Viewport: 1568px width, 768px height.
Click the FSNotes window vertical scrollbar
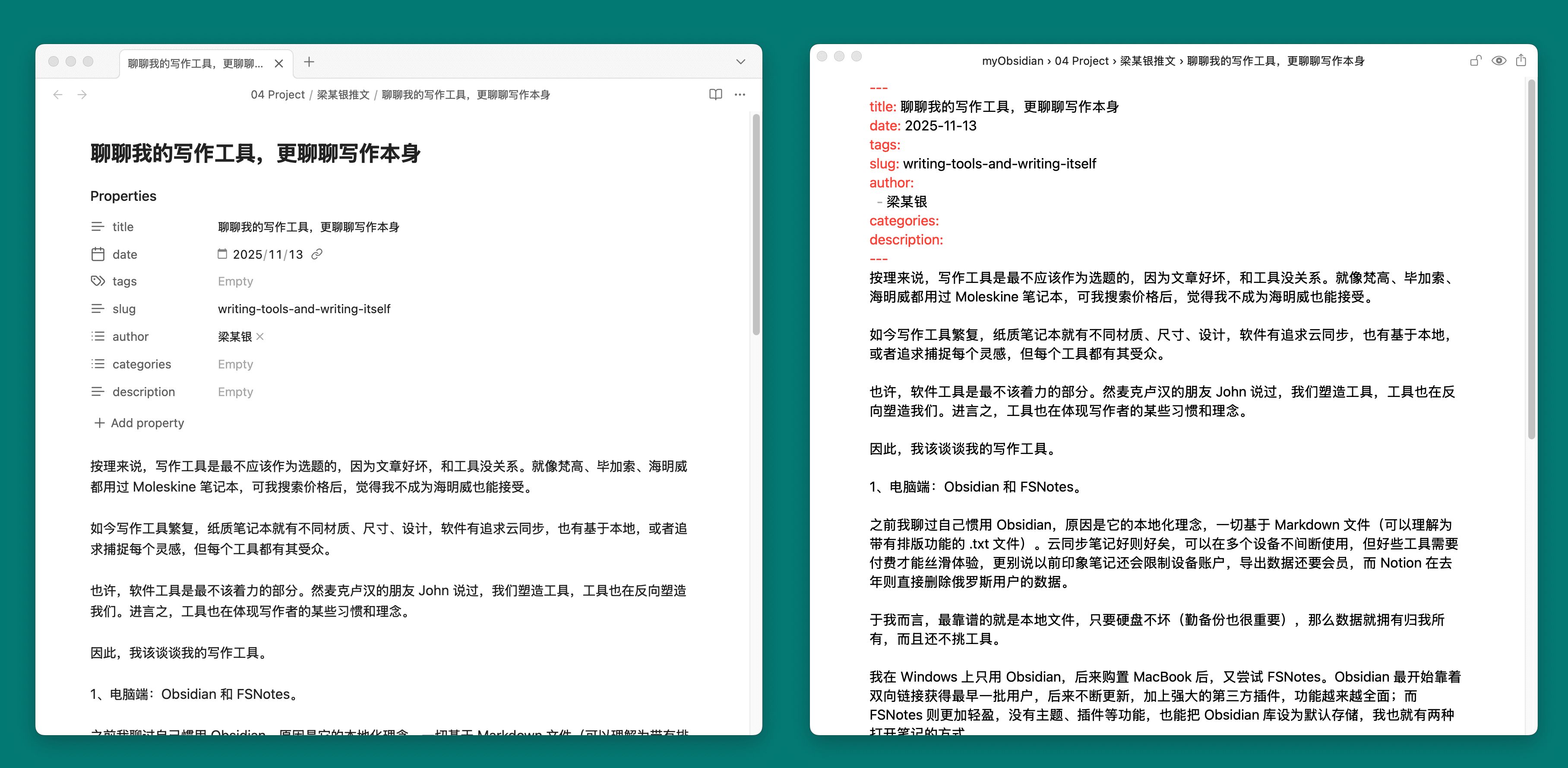pyautogui.click(x=1531, y=259)
